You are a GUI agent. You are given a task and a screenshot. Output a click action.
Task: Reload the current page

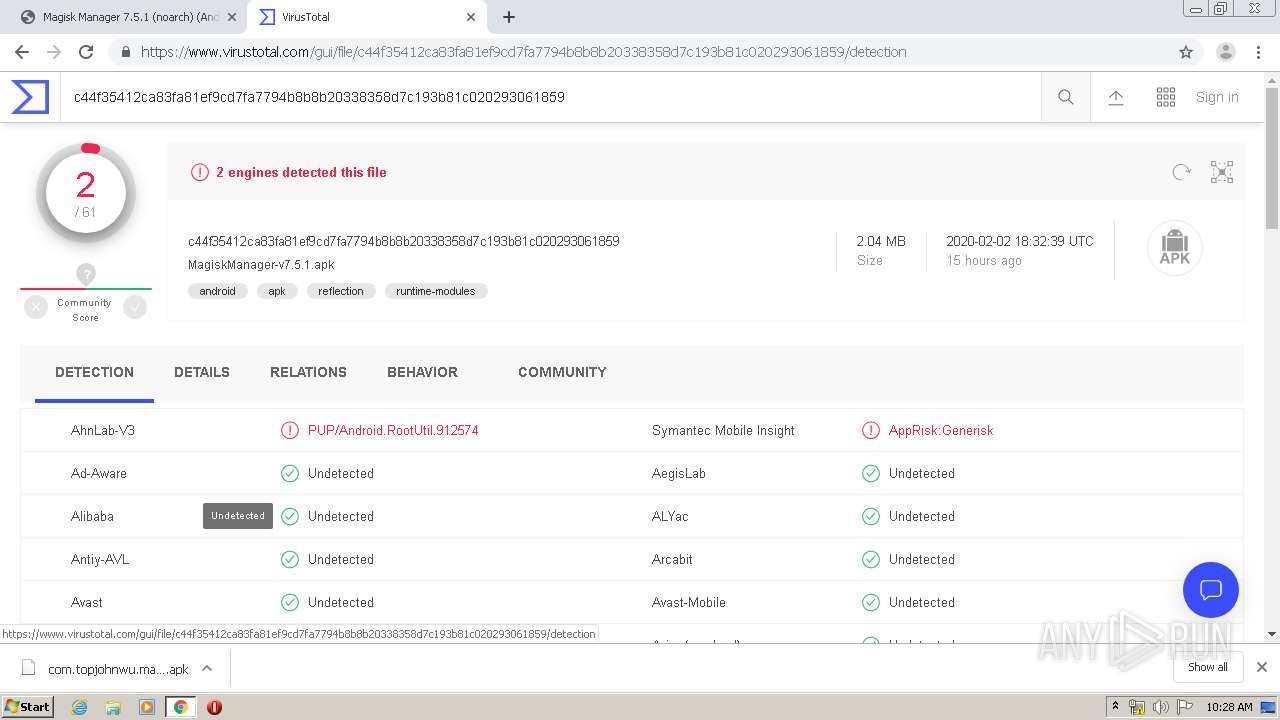pos(86,52)
